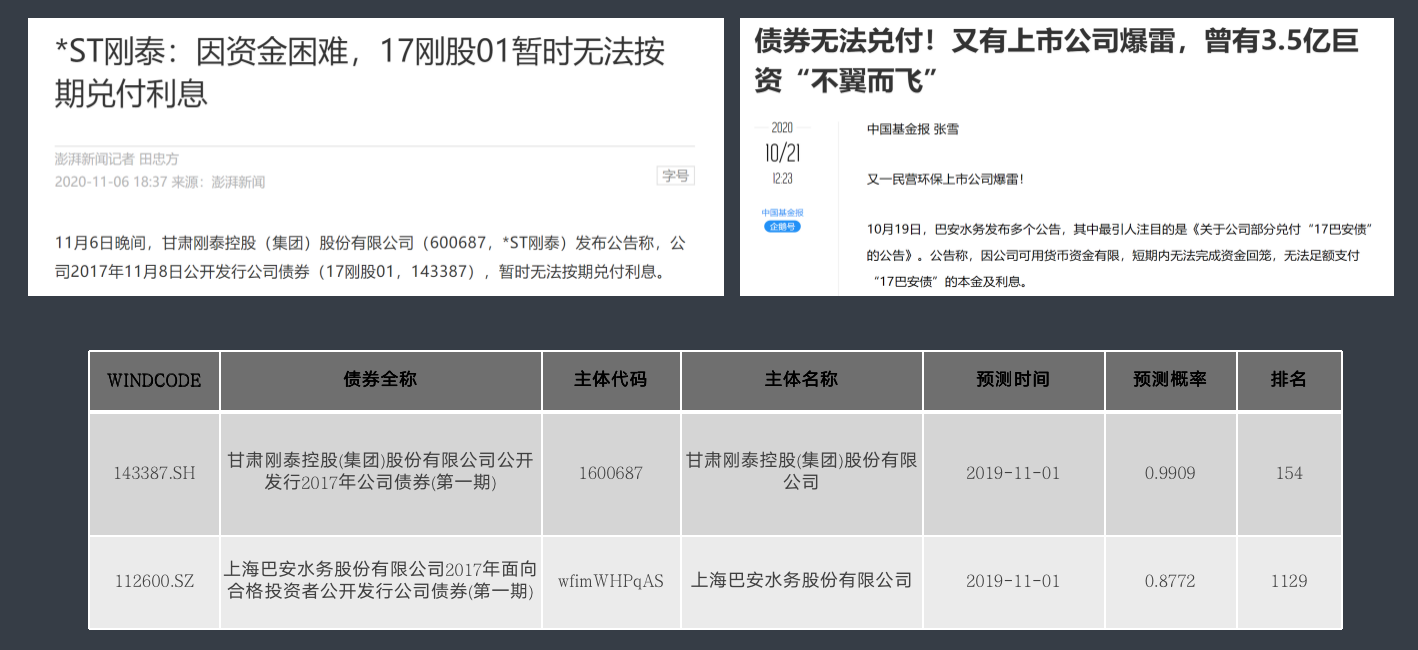Viewport: 1418px width, 650px height.
Task: Click 2019-11-01 in the 143387.SH row
Action: (x=1013, y=473)
